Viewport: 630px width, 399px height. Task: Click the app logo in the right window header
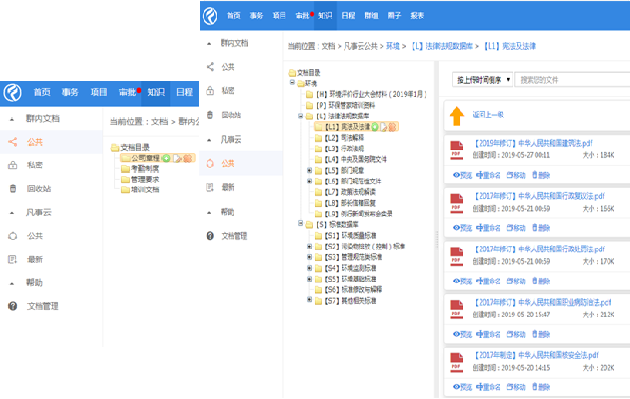coord(210,16)
